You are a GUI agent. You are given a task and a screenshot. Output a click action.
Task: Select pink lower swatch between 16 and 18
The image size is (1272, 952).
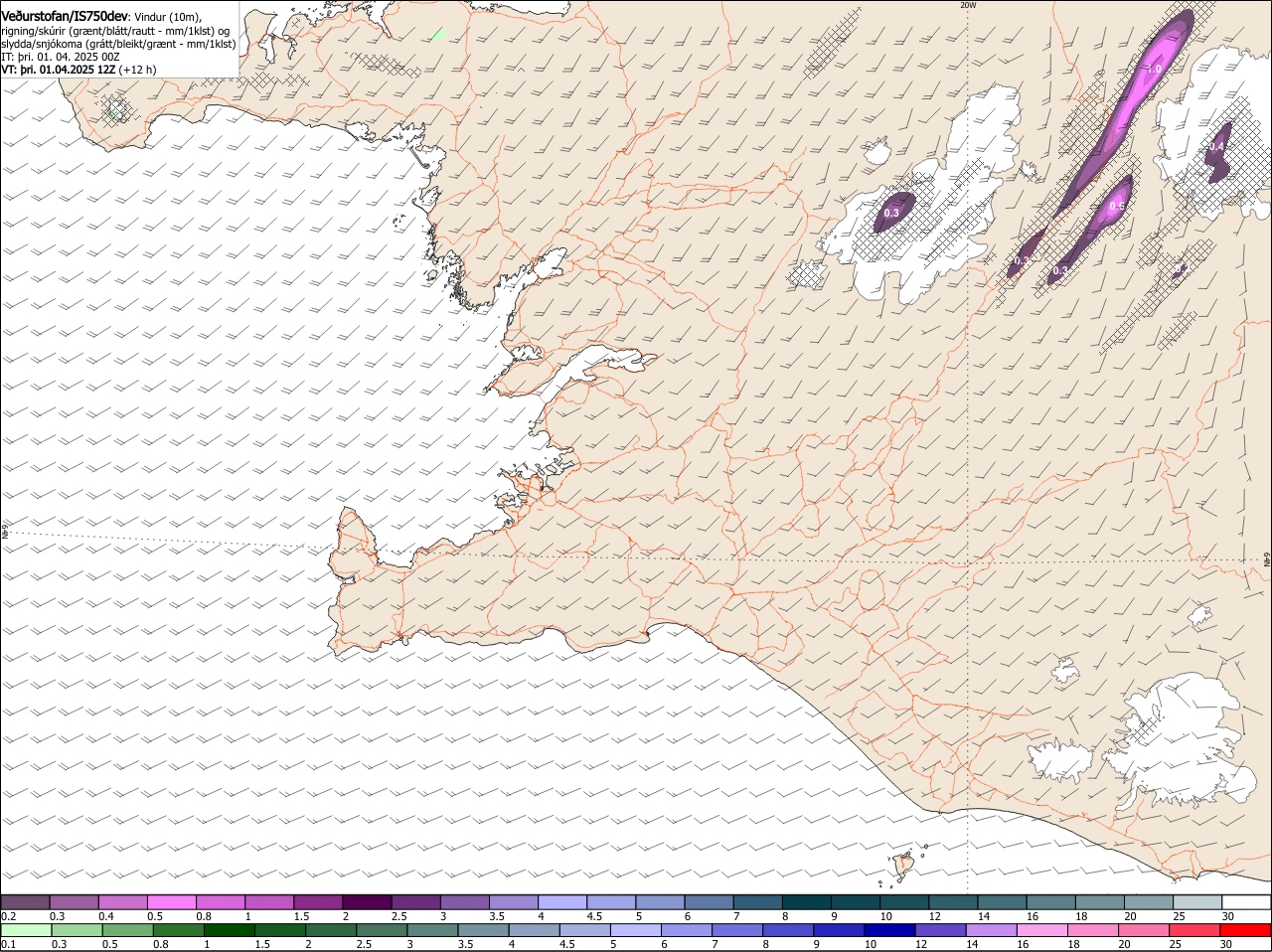pos(1040,930)
